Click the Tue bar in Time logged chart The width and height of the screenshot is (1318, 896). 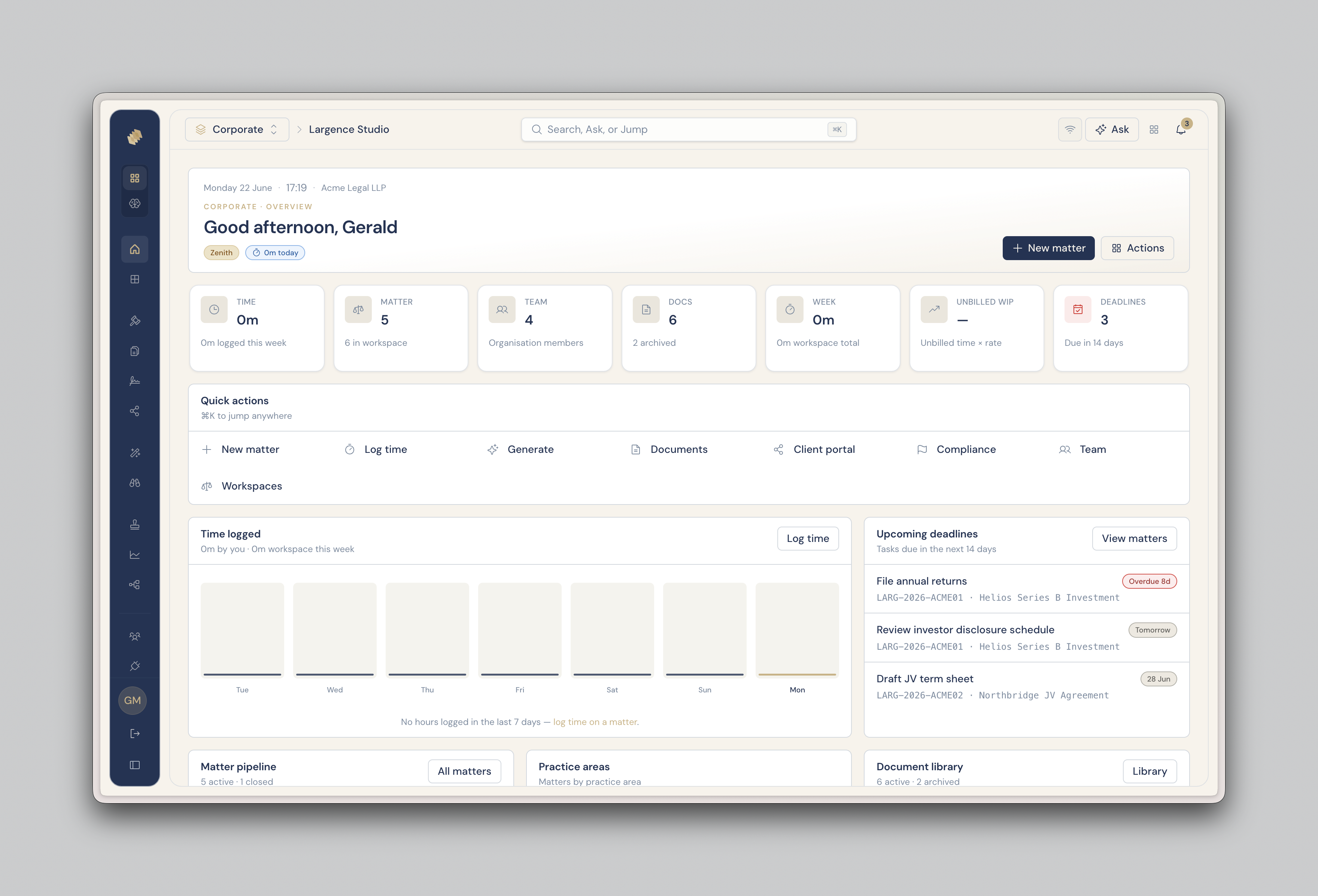242,630
